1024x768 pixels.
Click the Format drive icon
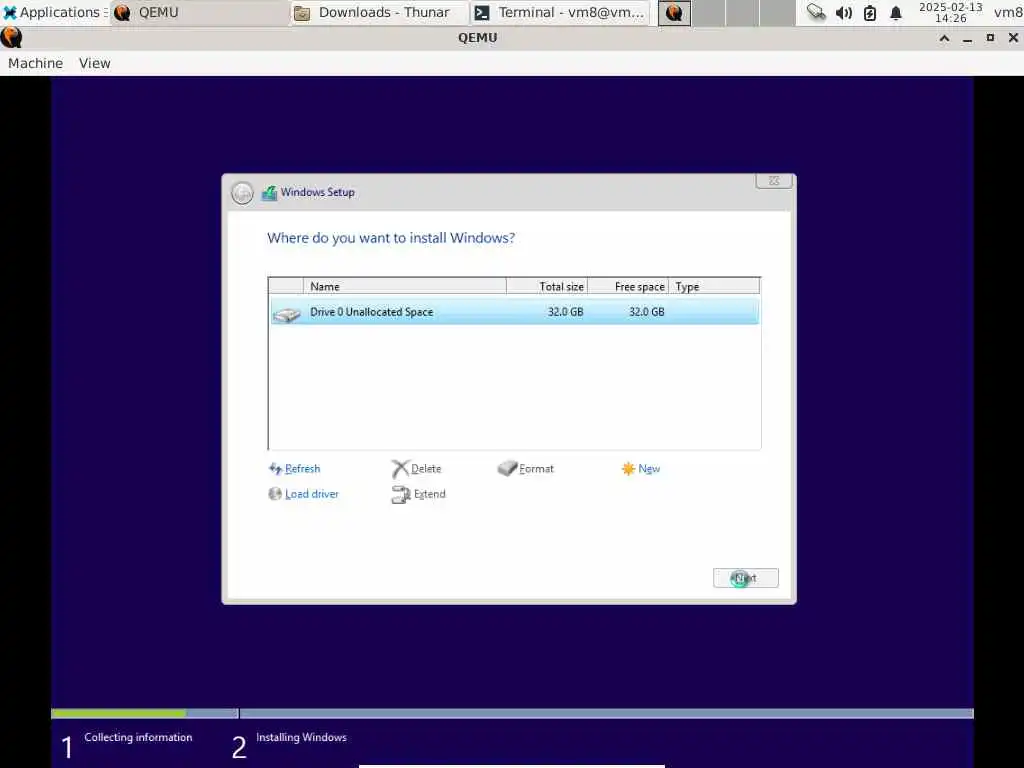[507, 468]
